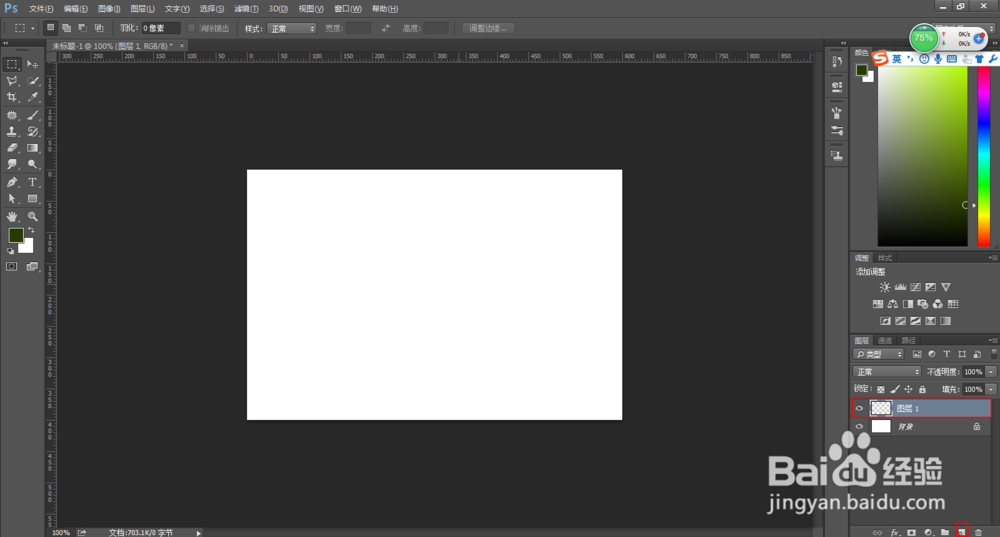Click the background color swatch in toolbox
The height and width of the screenshot is (537, 1000).
[x=27, y=247]
